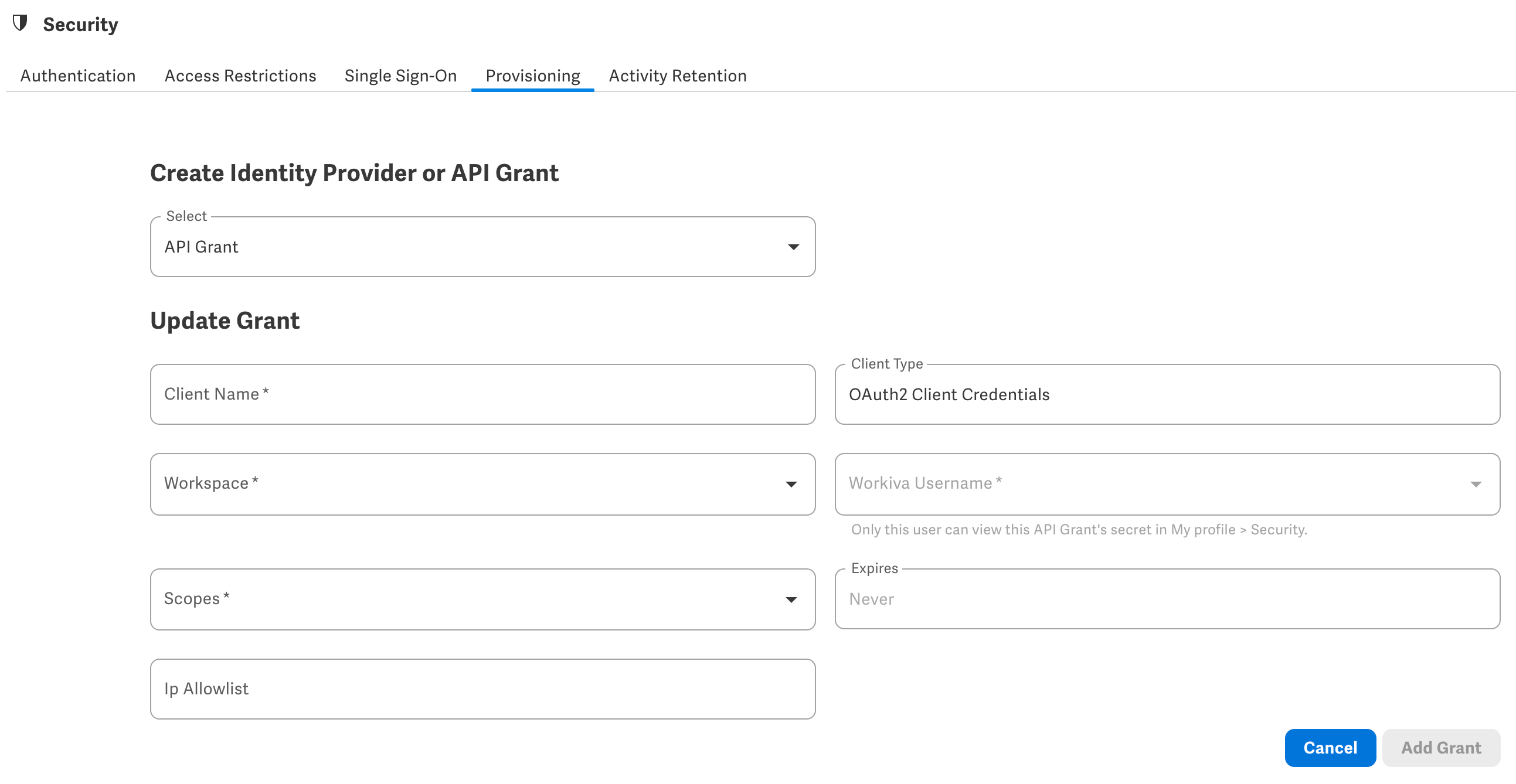Image resolution: width=1516 pixels, height=784 pixels.
Task: Click the API Grant secret helper text
Action: tap(1079, 529)
